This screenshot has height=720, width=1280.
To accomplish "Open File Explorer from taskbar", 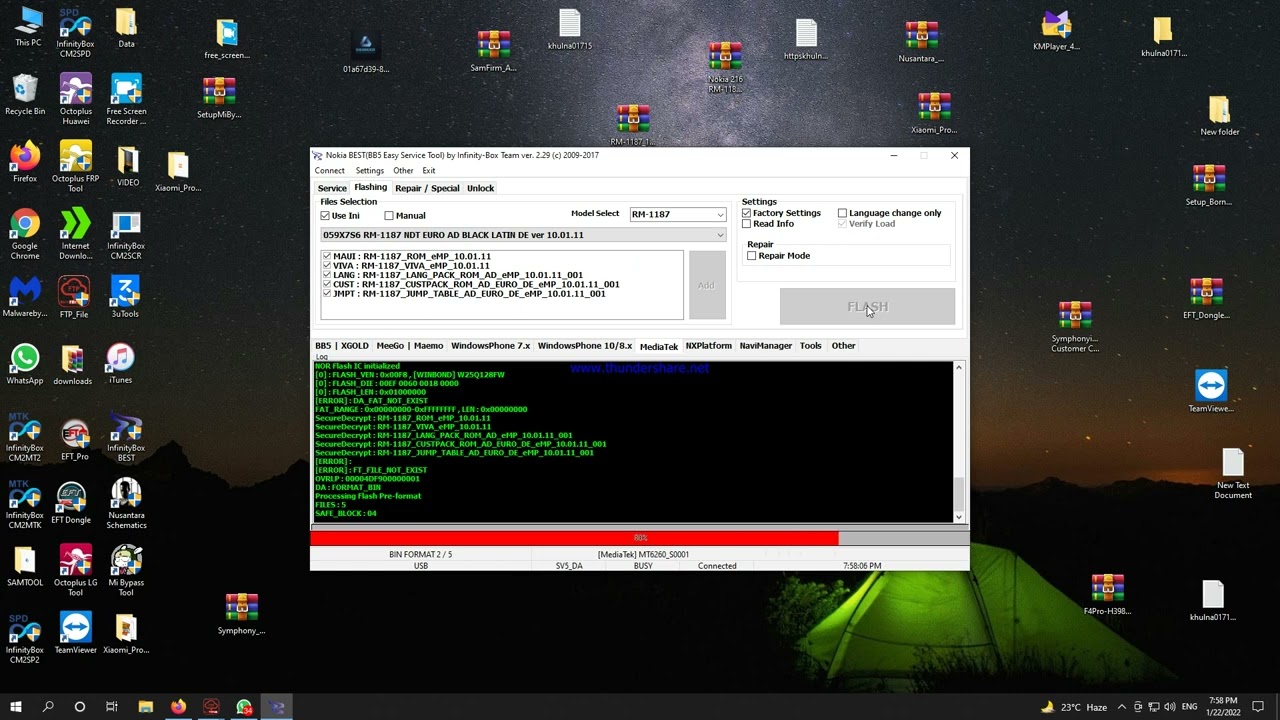I will pos(145,707).
